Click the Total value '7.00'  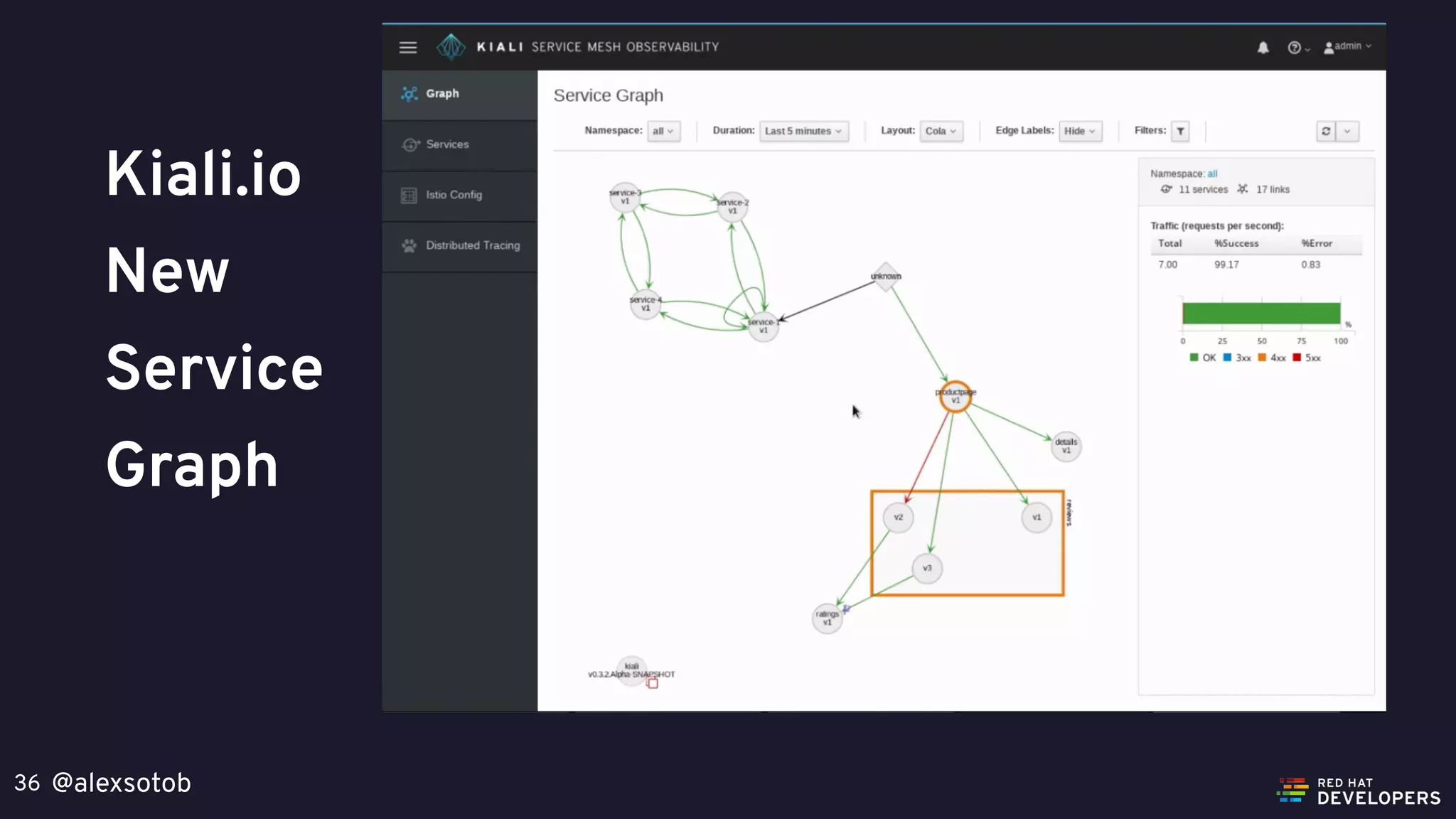coord(1167,264)
